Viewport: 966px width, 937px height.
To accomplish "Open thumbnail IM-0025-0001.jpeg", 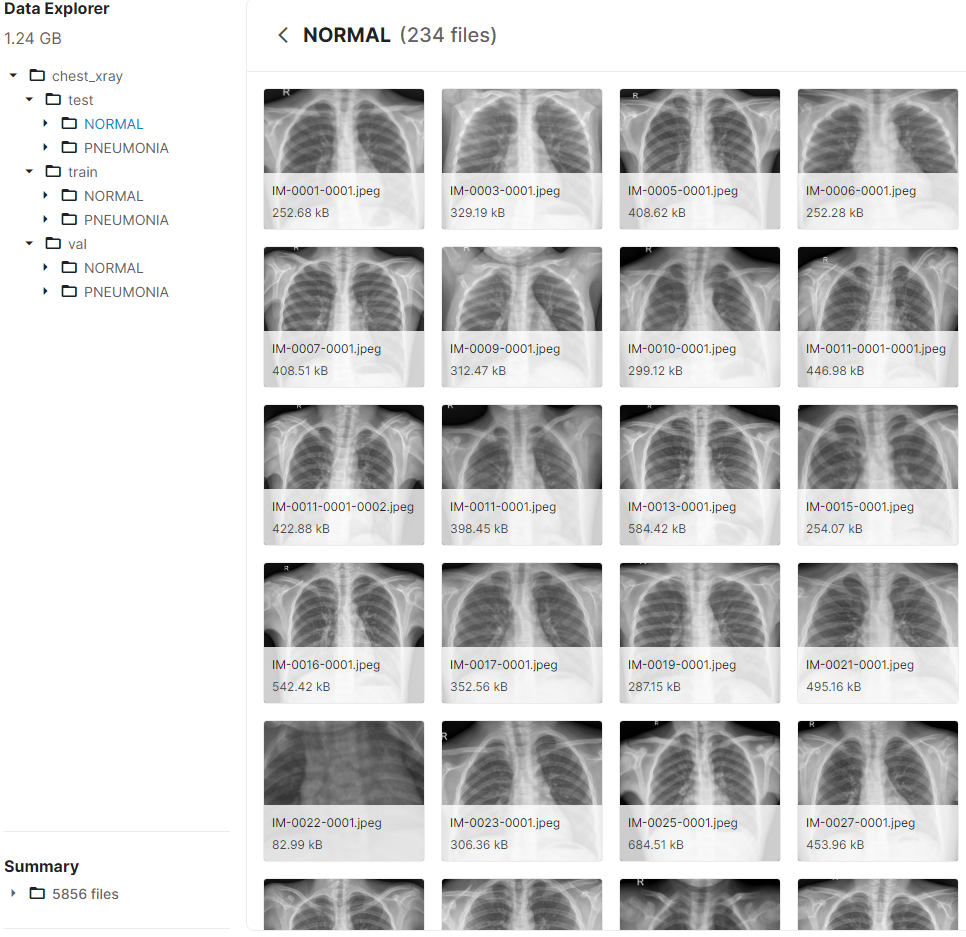I will pyautogui.click(x=700, y=791).
